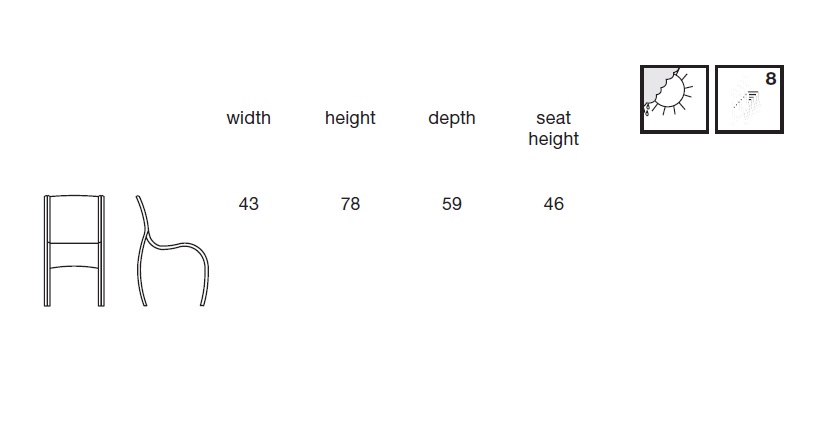Screen dimensions: 834x421
Task: Click the height column header
Action: [350, 118]
